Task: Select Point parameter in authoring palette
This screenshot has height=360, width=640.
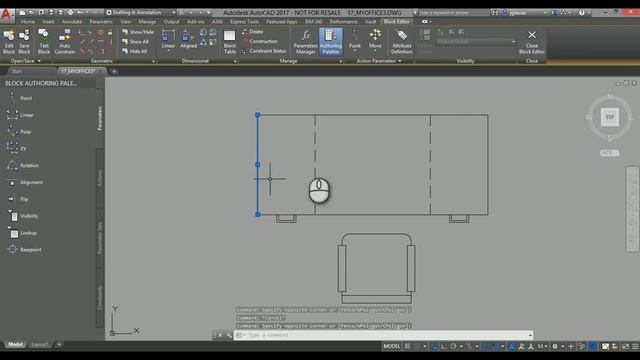Action: [20, 98]
